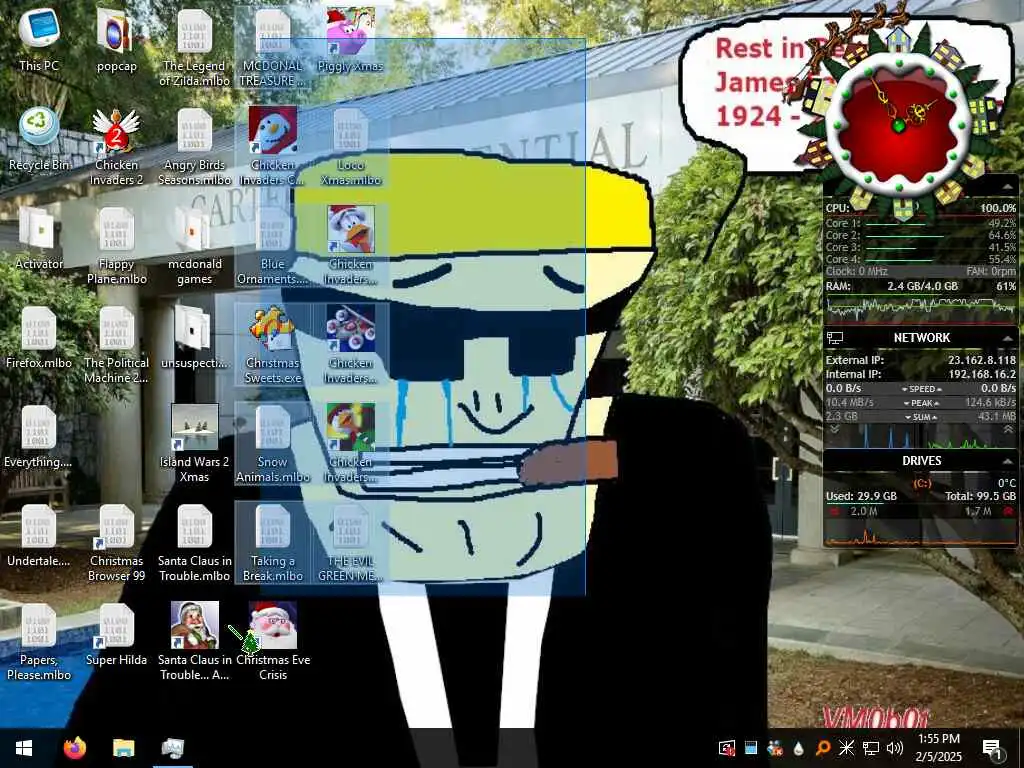
Task: Click the SUM label in Network widget
Action: 921,417
